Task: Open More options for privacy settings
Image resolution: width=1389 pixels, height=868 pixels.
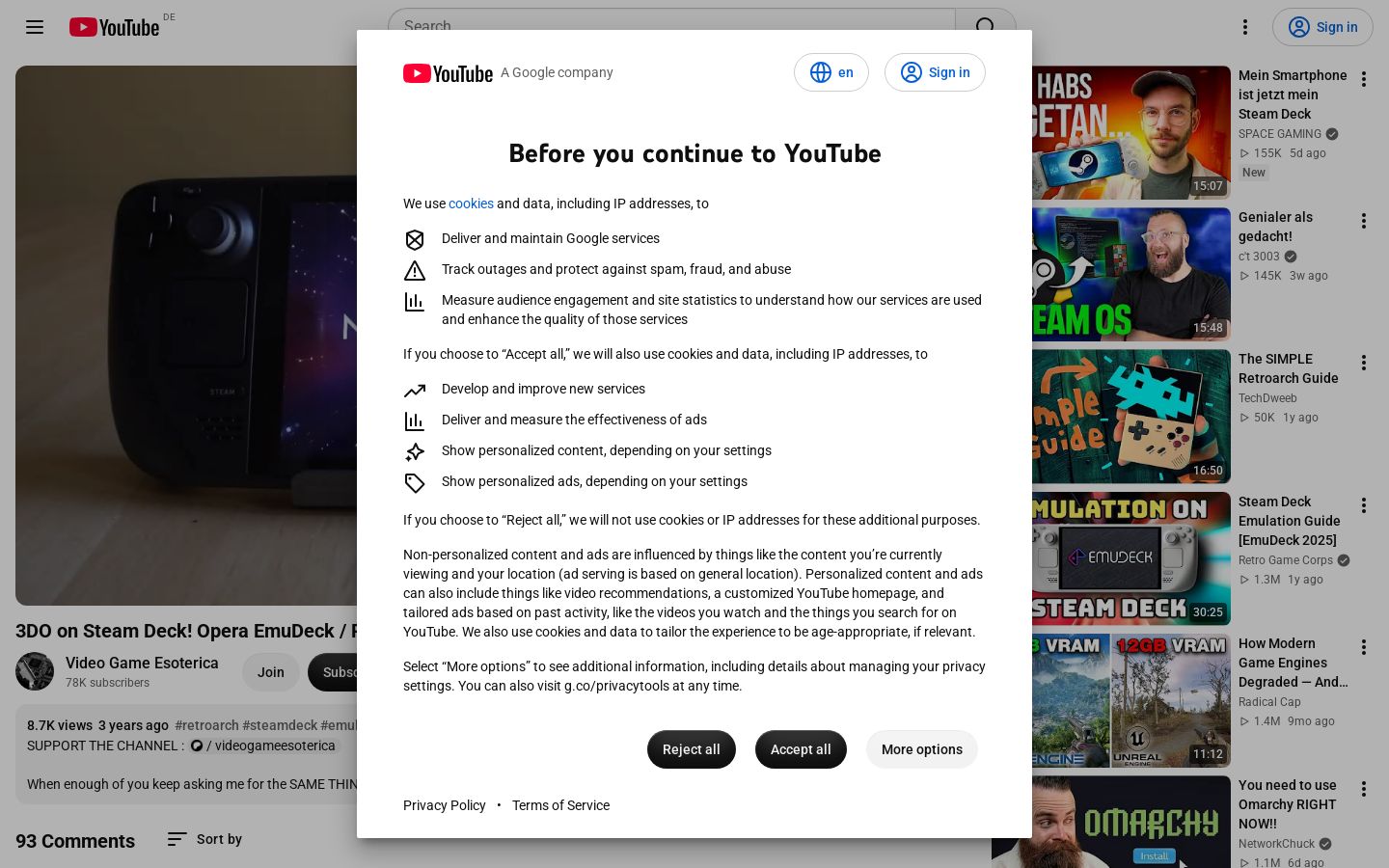Action: 922,749
